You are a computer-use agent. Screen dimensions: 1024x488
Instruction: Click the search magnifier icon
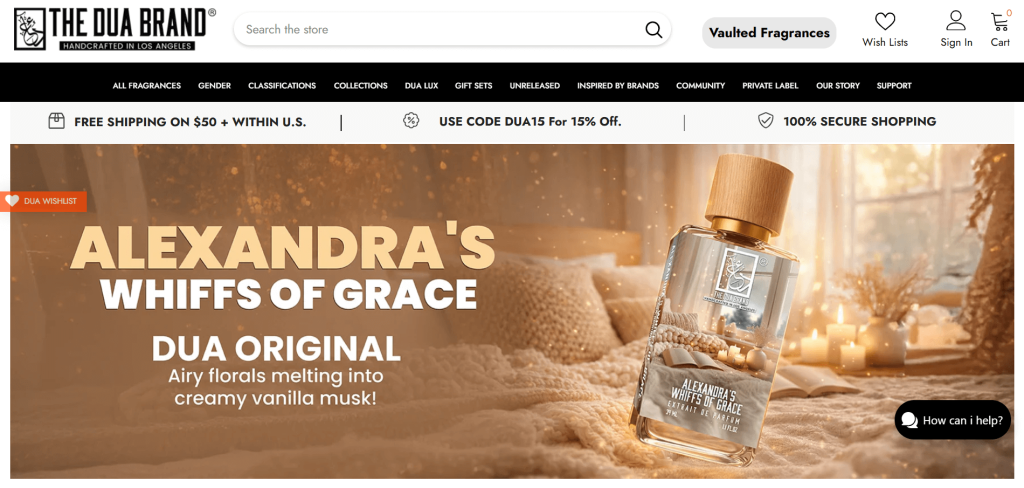pos(654,29)
